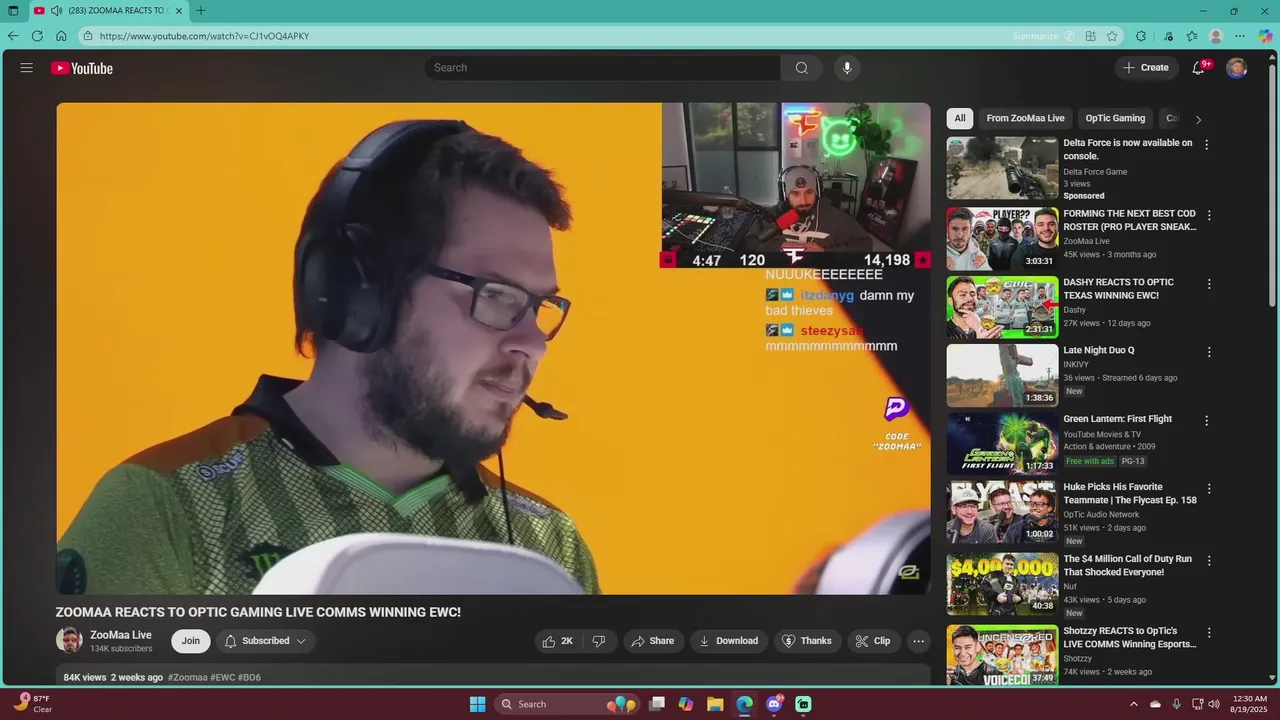Screen dimensions: 1280x720
Task: Show hidden system tray icons
Action: (1133, 704)
